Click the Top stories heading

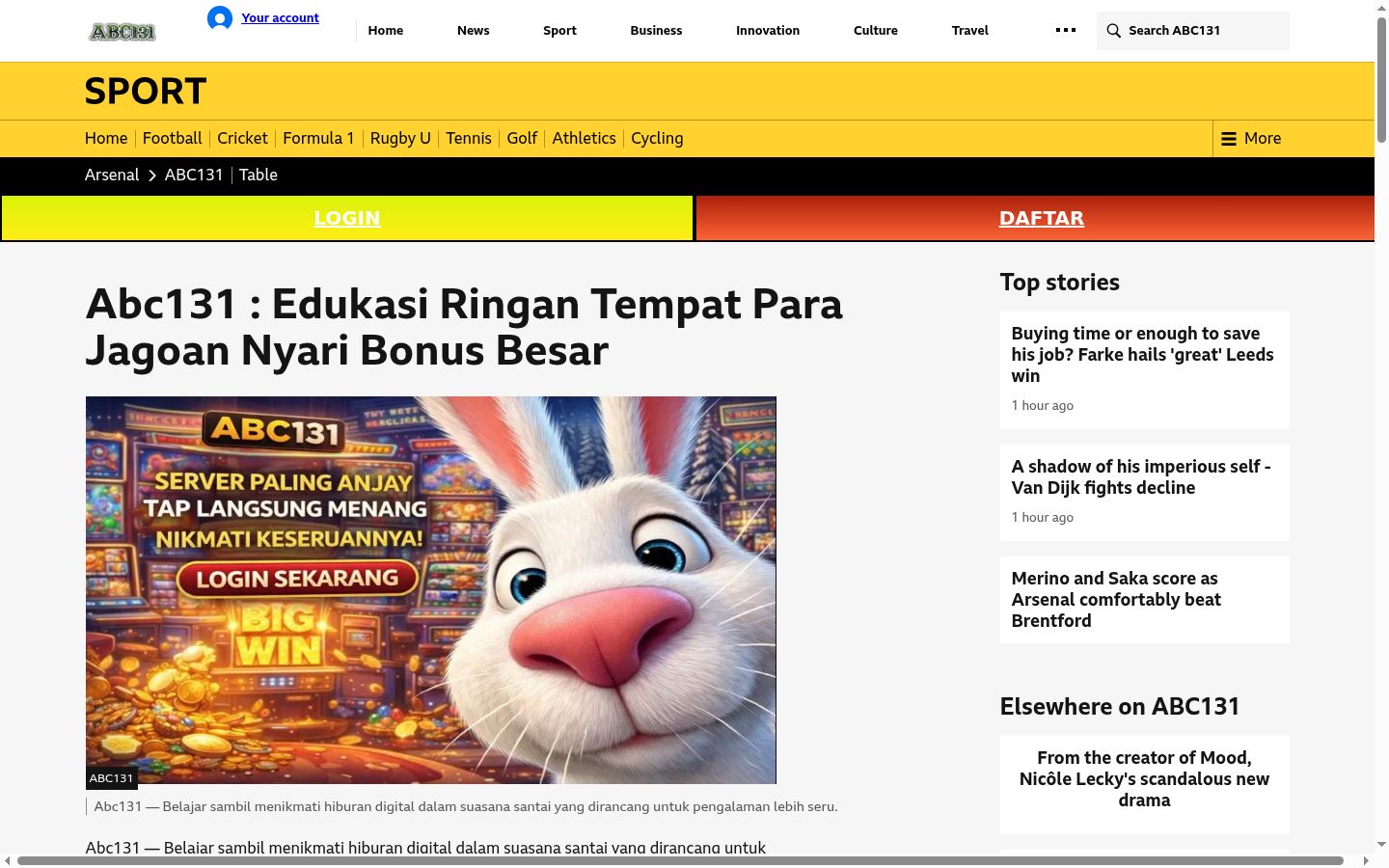[x=1060, y=283]
